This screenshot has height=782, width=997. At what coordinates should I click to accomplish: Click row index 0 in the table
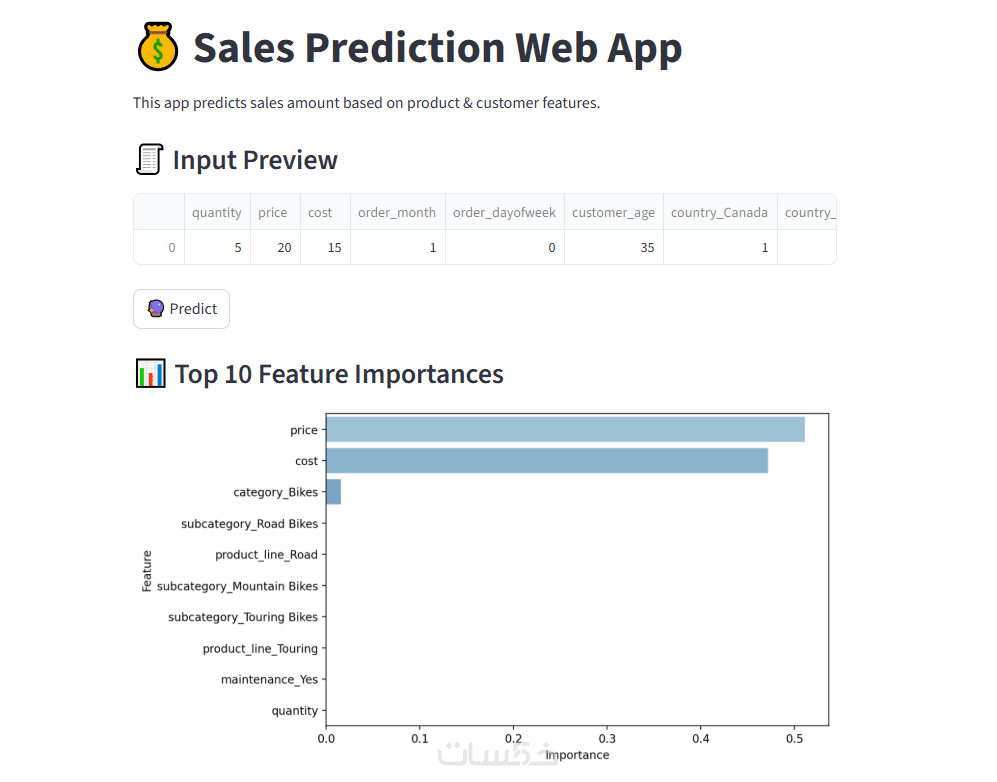click(171, 247)
